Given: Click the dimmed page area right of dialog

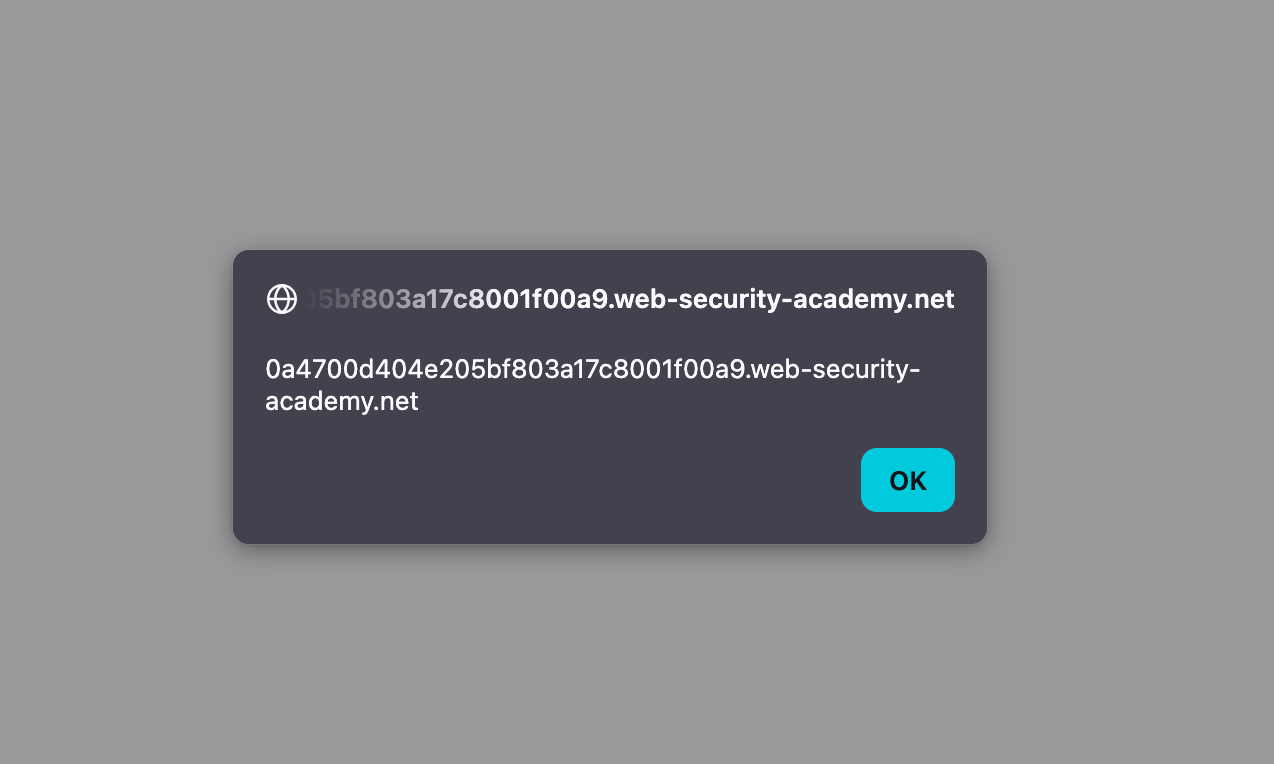Looking at the screenshot, I should tap(1130, 400).
